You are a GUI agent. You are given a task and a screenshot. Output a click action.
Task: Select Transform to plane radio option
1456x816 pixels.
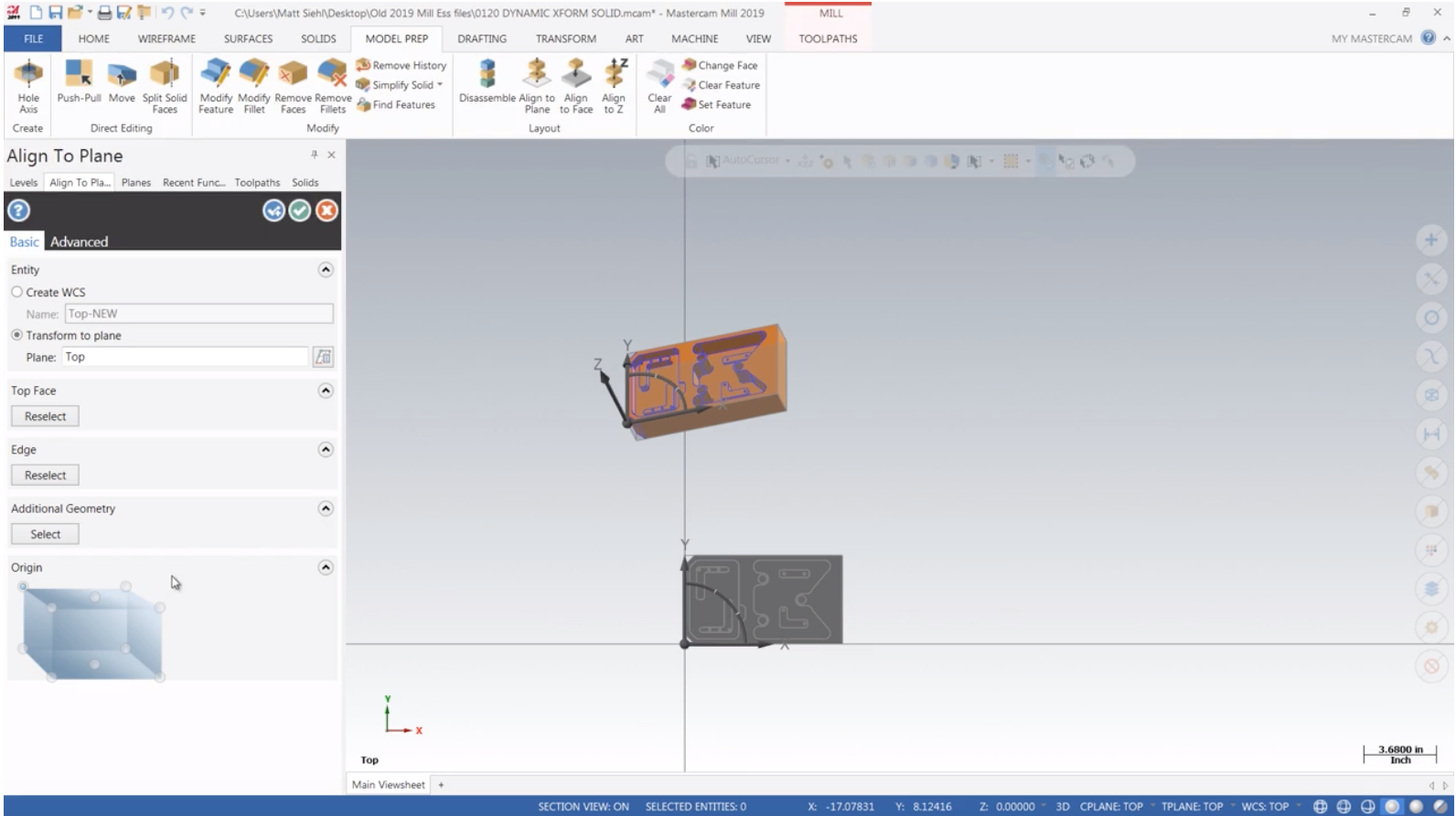[x=16, y=335]
